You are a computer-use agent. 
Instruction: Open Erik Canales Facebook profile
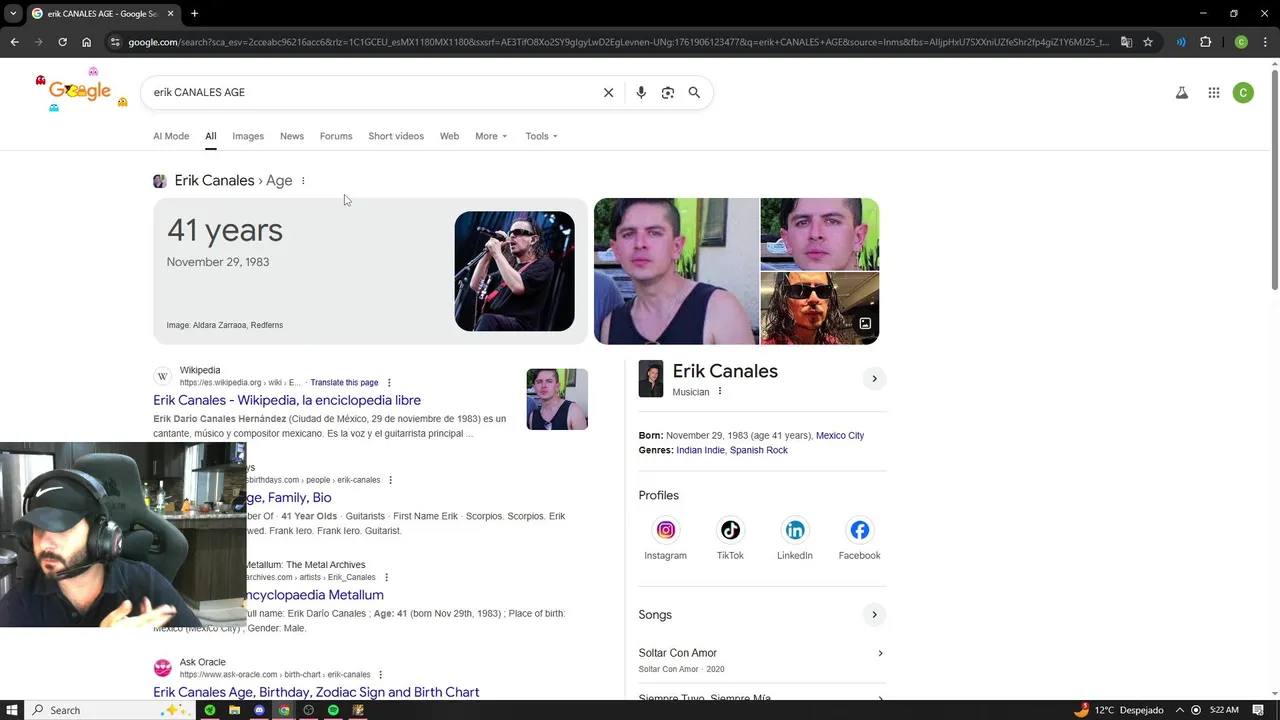pos(860,530)
